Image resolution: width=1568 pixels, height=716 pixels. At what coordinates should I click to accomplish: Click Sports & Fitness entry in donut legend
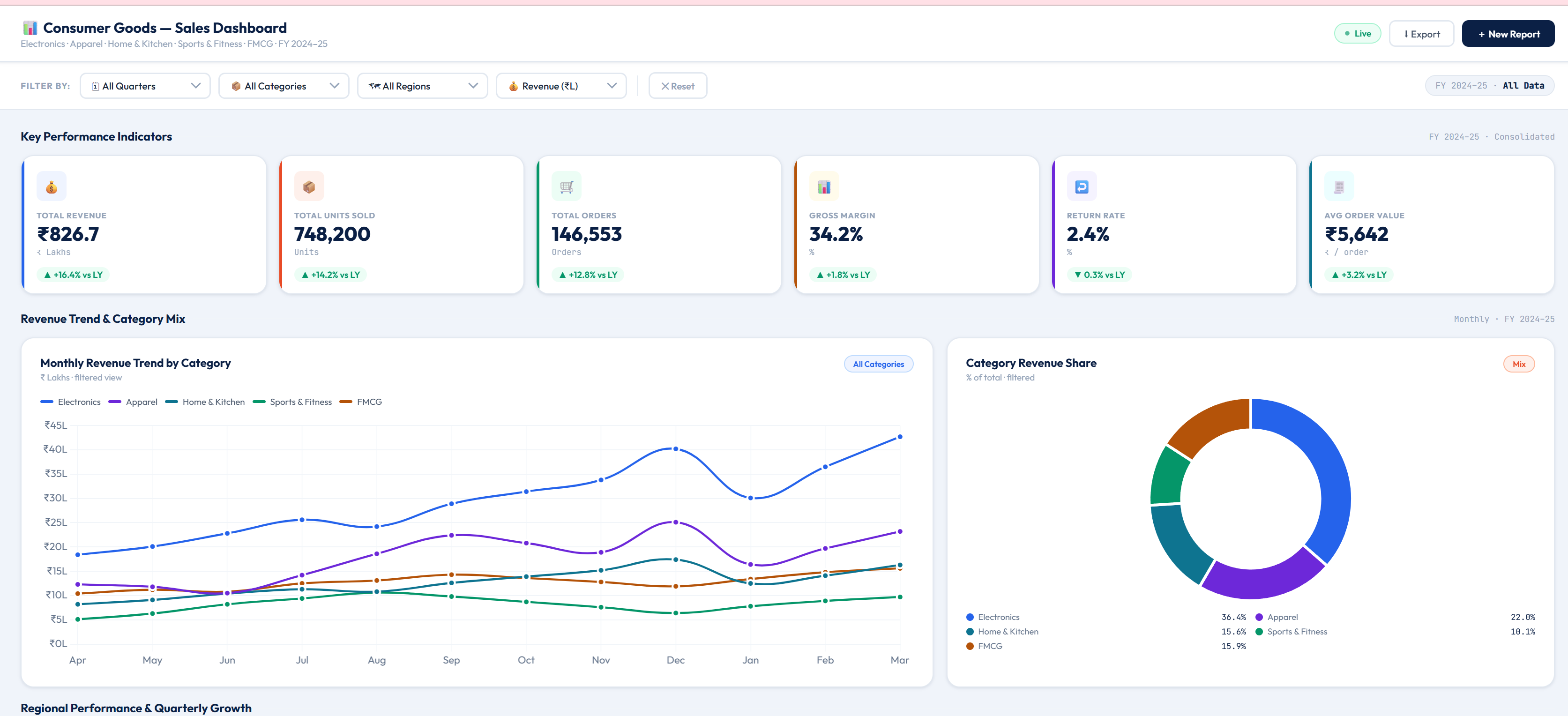tap(1395, 632)
